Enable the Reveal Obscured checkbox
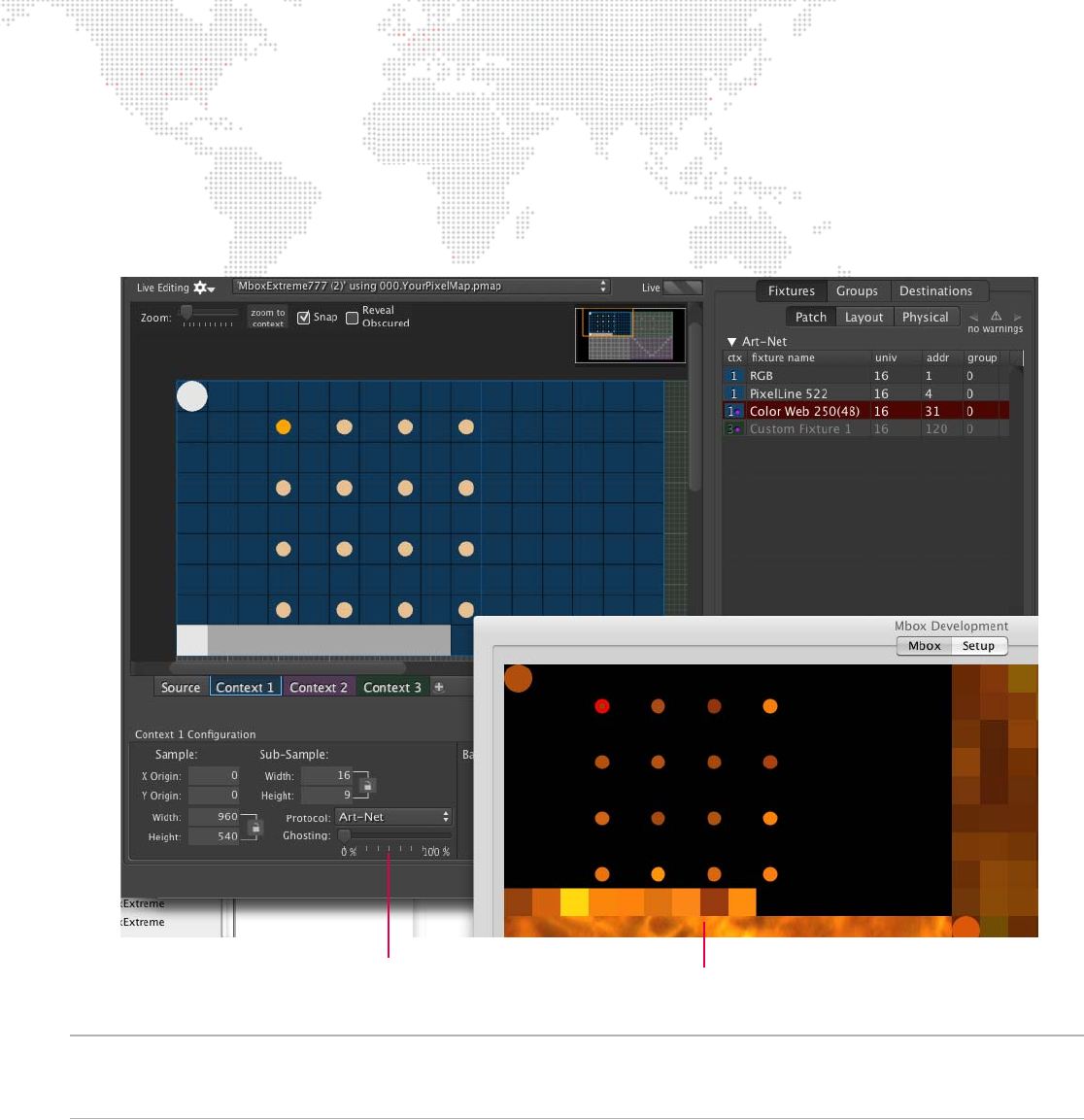The width and height of the screenshot is (1084, 1120). pos(352,318)
